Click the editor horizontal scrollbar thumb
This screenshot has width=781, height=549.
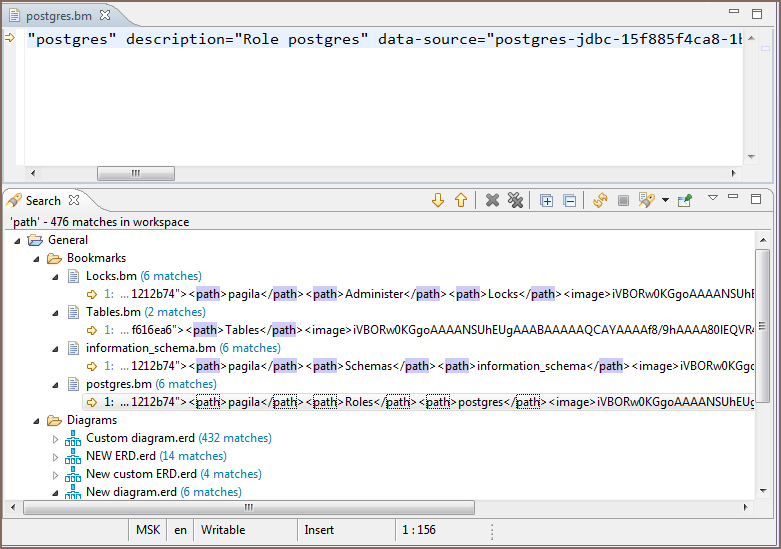[x=136, y=173]
